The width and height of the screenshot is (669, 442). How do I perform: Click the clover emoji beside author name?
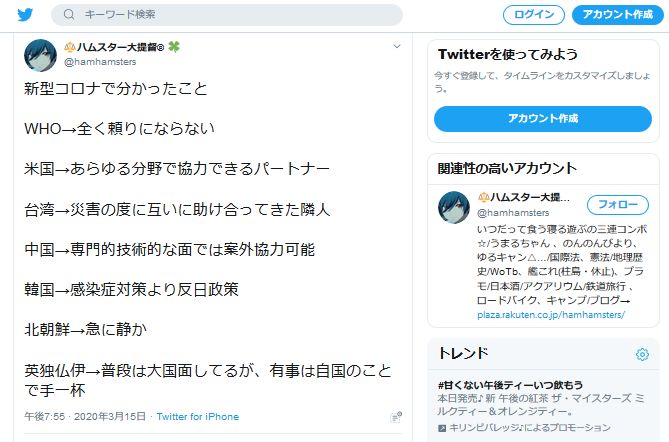[174, 47]
